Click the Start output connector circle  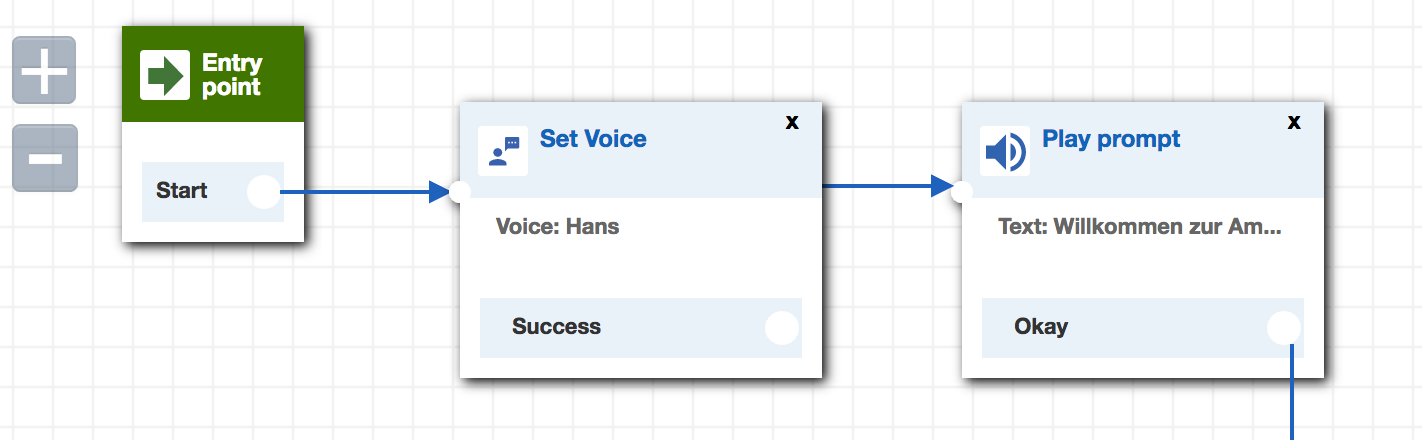click(264, 191)
